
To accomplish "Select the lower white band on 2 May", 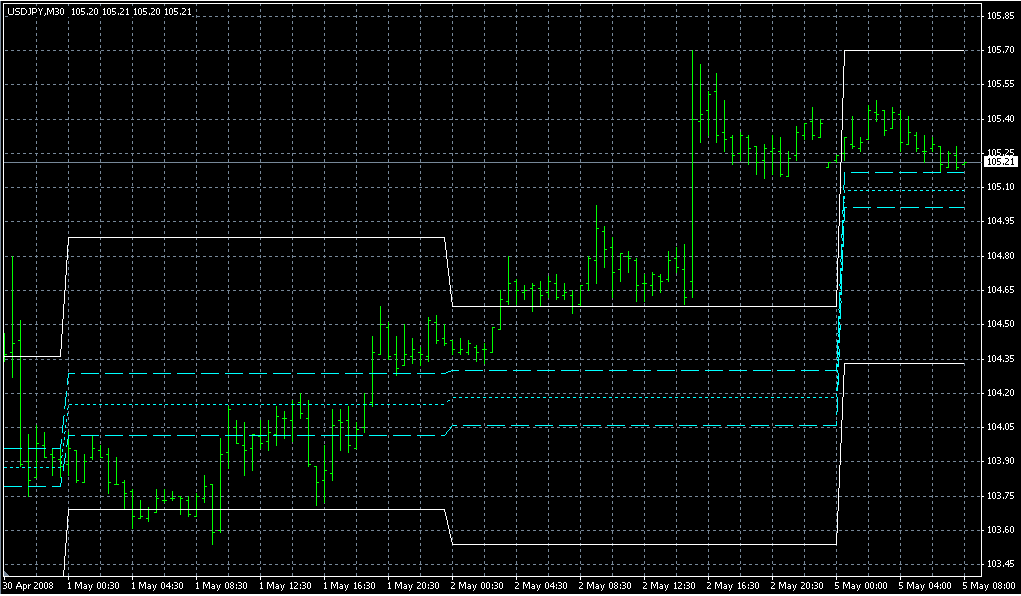I will point(640,544).
